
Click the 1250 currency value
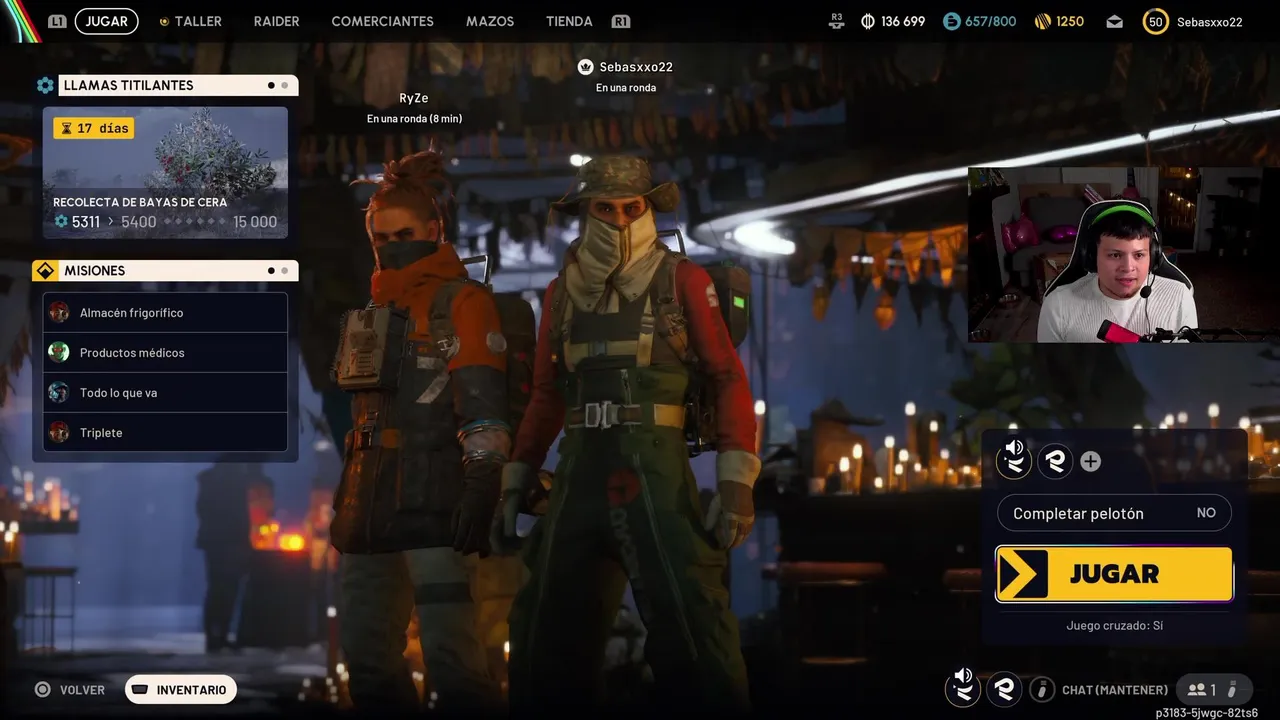pos(1070,21)
